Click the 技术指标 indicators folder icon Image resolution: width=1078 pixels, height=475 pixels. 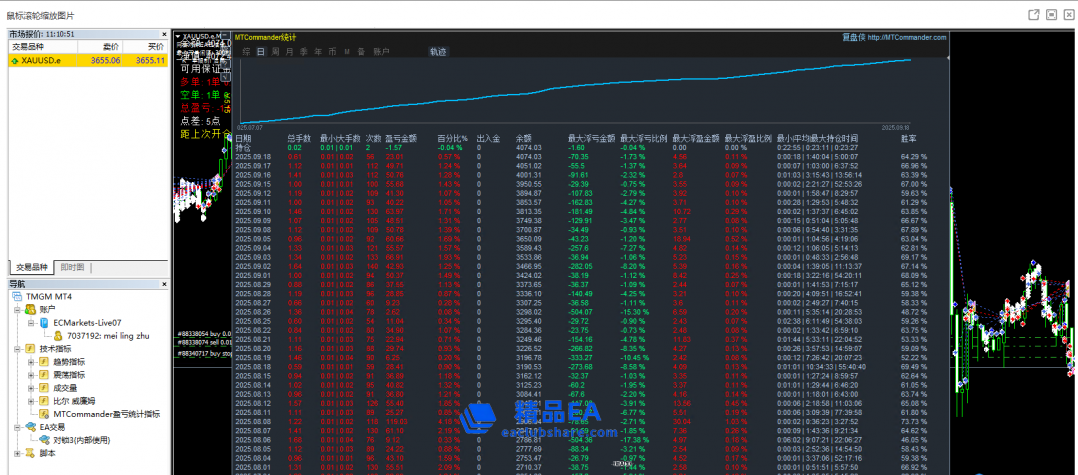click(x=30, y=349)
